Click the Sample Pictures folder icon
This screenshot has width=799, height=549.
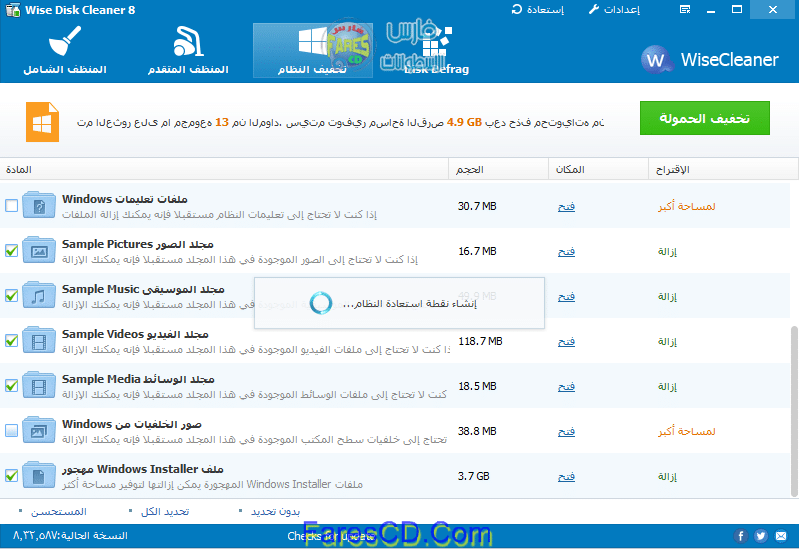tap(39, 250)
